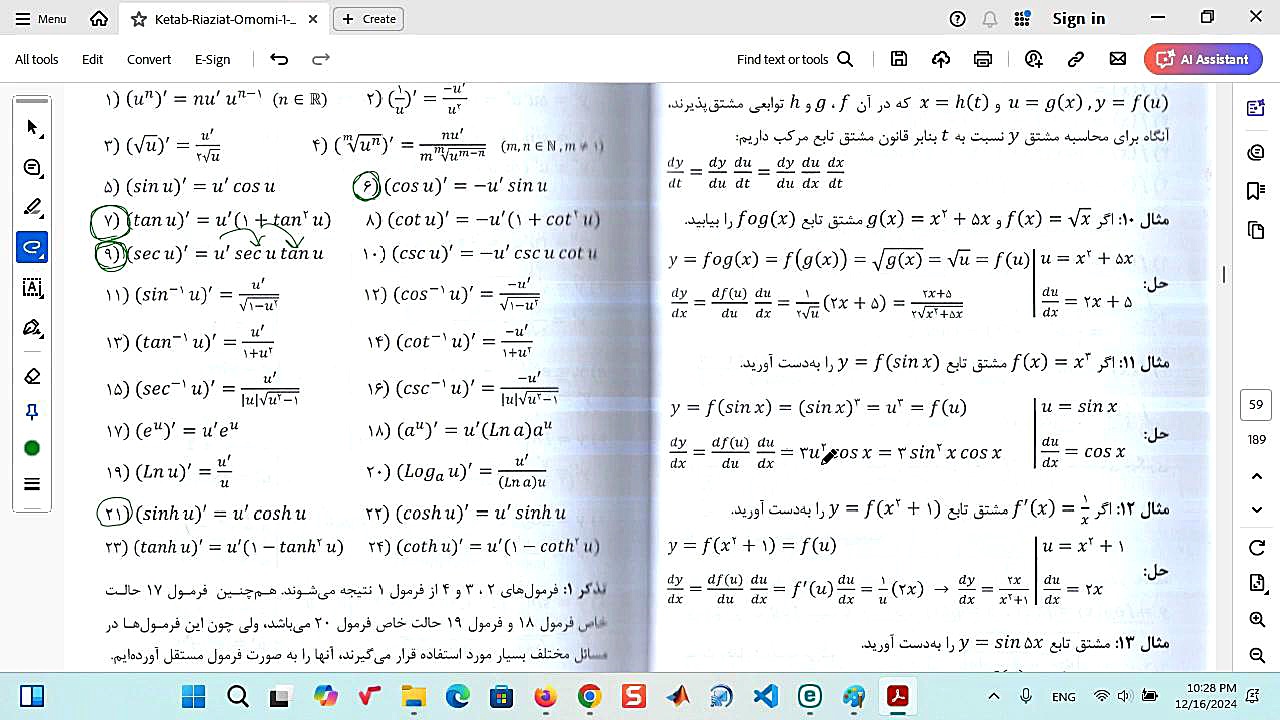
Task: Go to the next page
Action: tap(1257, 510)
